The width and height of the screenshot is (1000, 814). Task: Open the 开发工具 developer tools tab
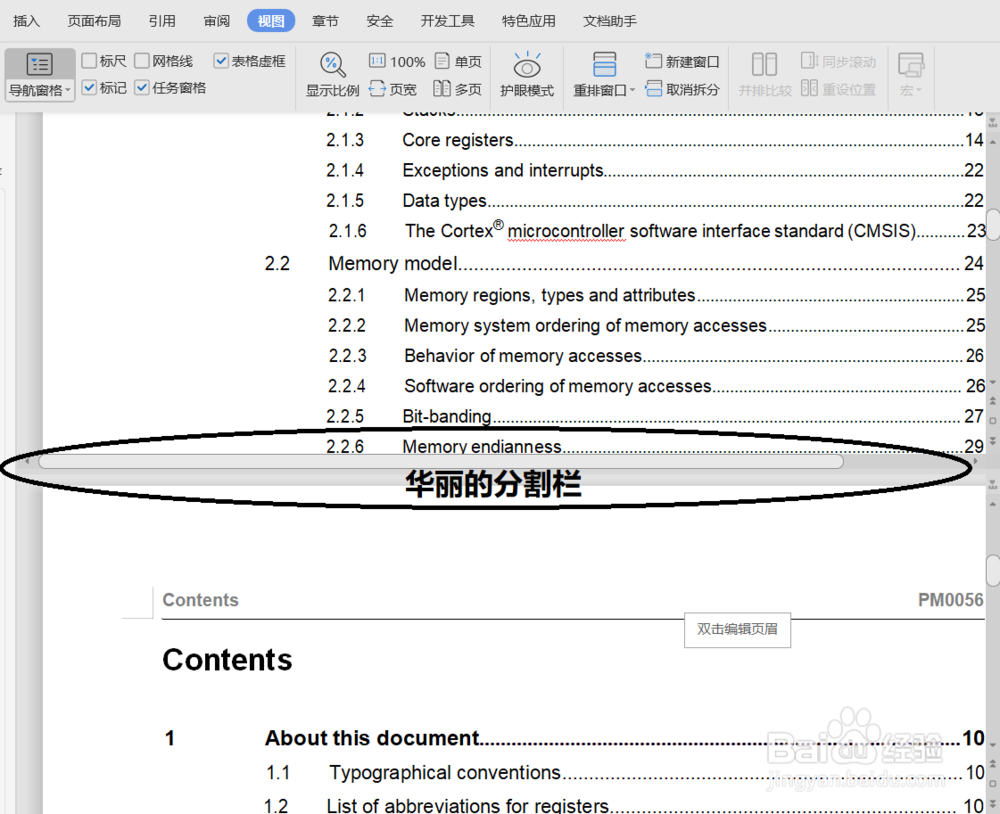pos(448,21)
